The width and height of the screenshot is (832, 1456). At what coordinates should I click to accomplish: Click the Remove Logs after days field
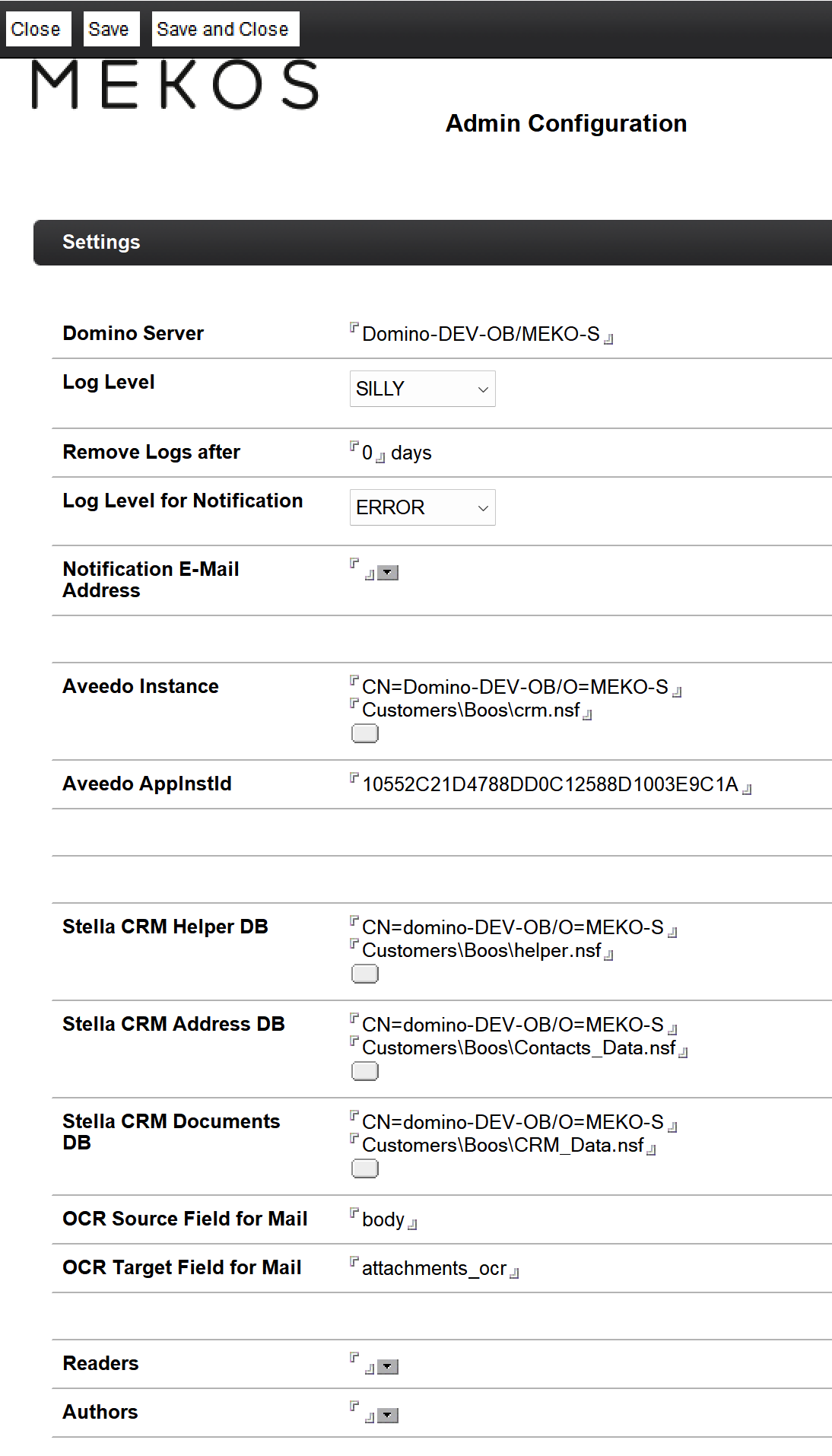[367, 453]
